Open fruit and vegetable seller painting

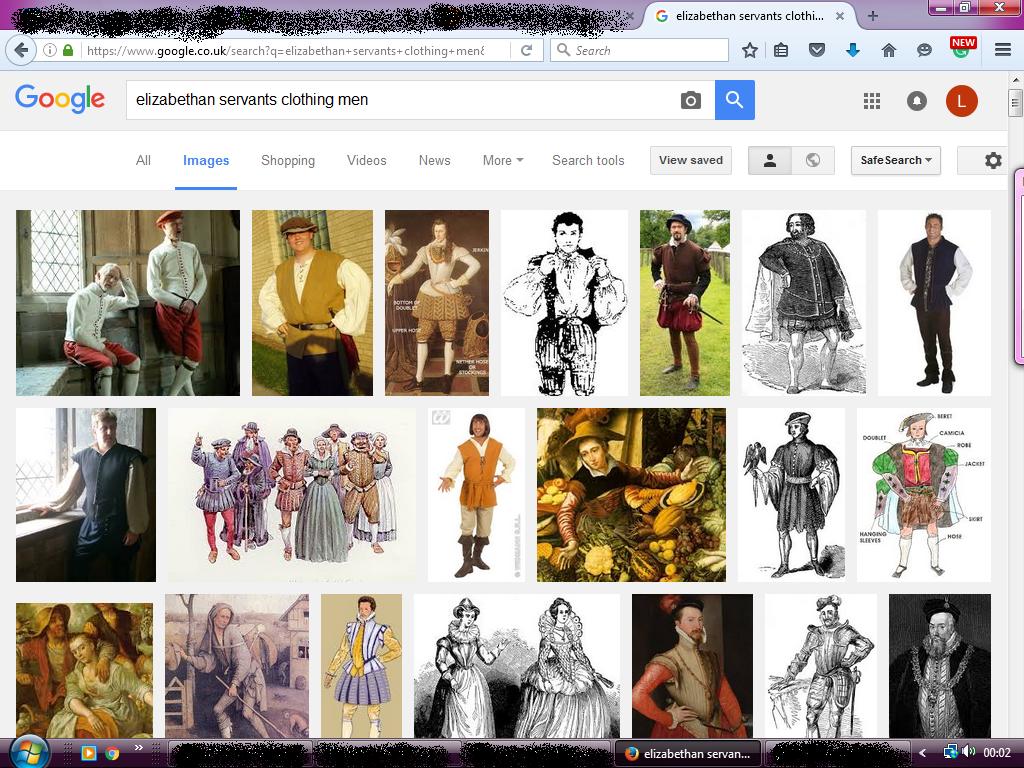(x=631, y=495)
